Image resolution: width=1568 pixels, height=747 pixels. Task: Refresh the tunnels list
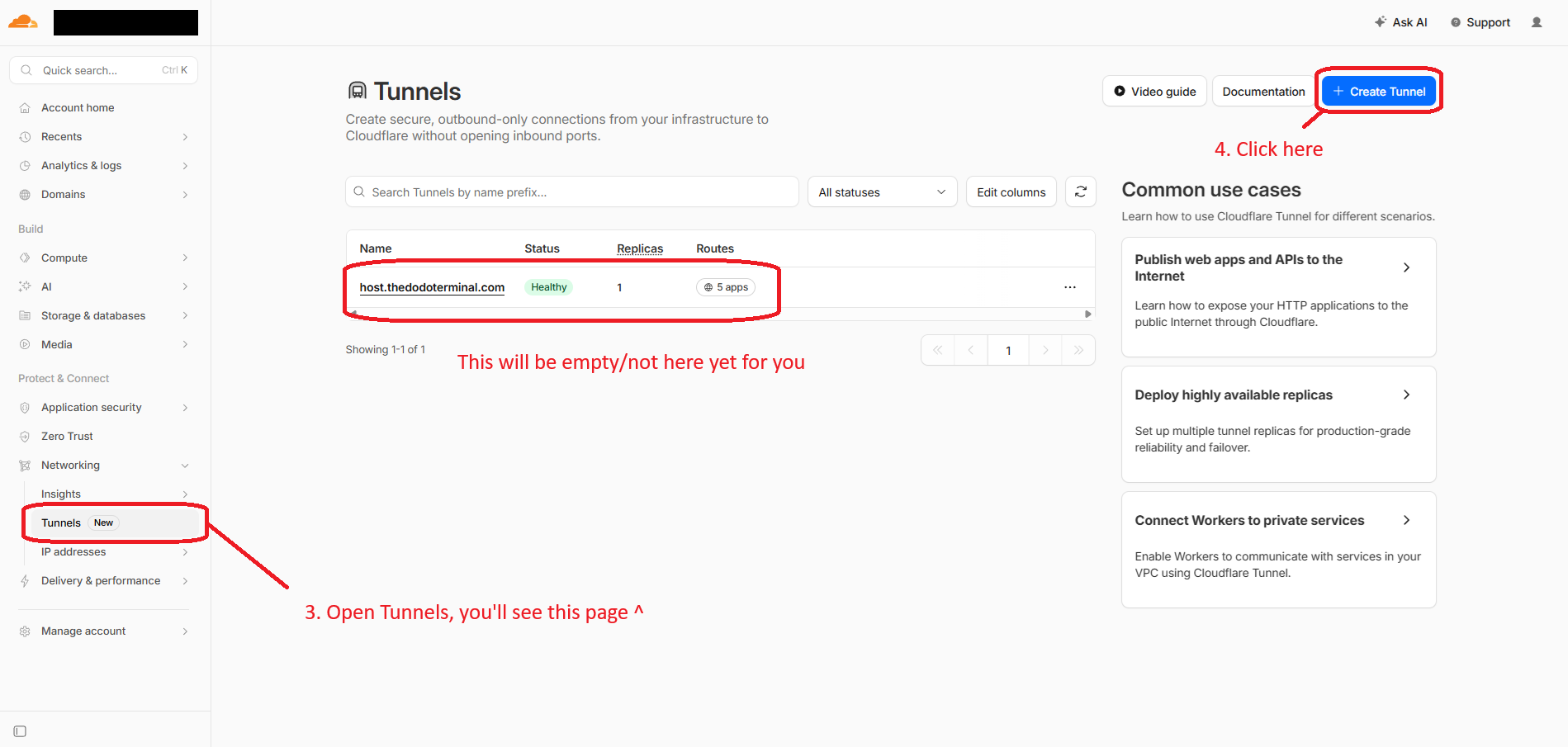pos(1081,191)
